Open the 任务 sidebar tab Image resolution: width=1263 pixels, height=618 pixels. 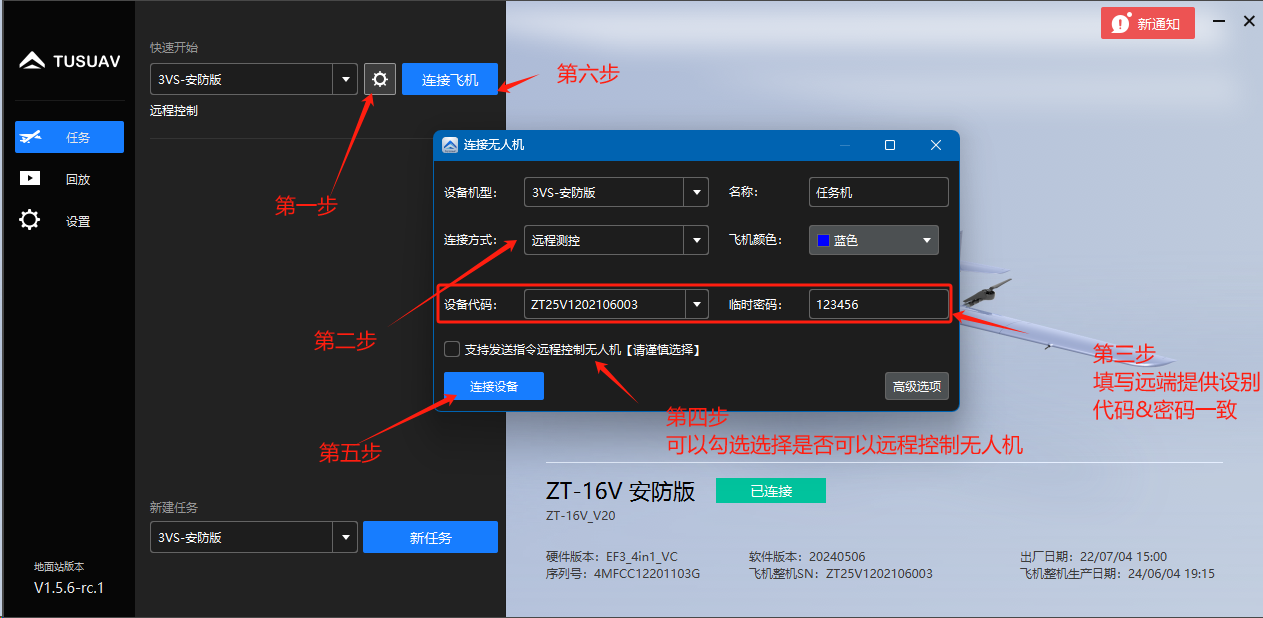[x=69, y=137]
